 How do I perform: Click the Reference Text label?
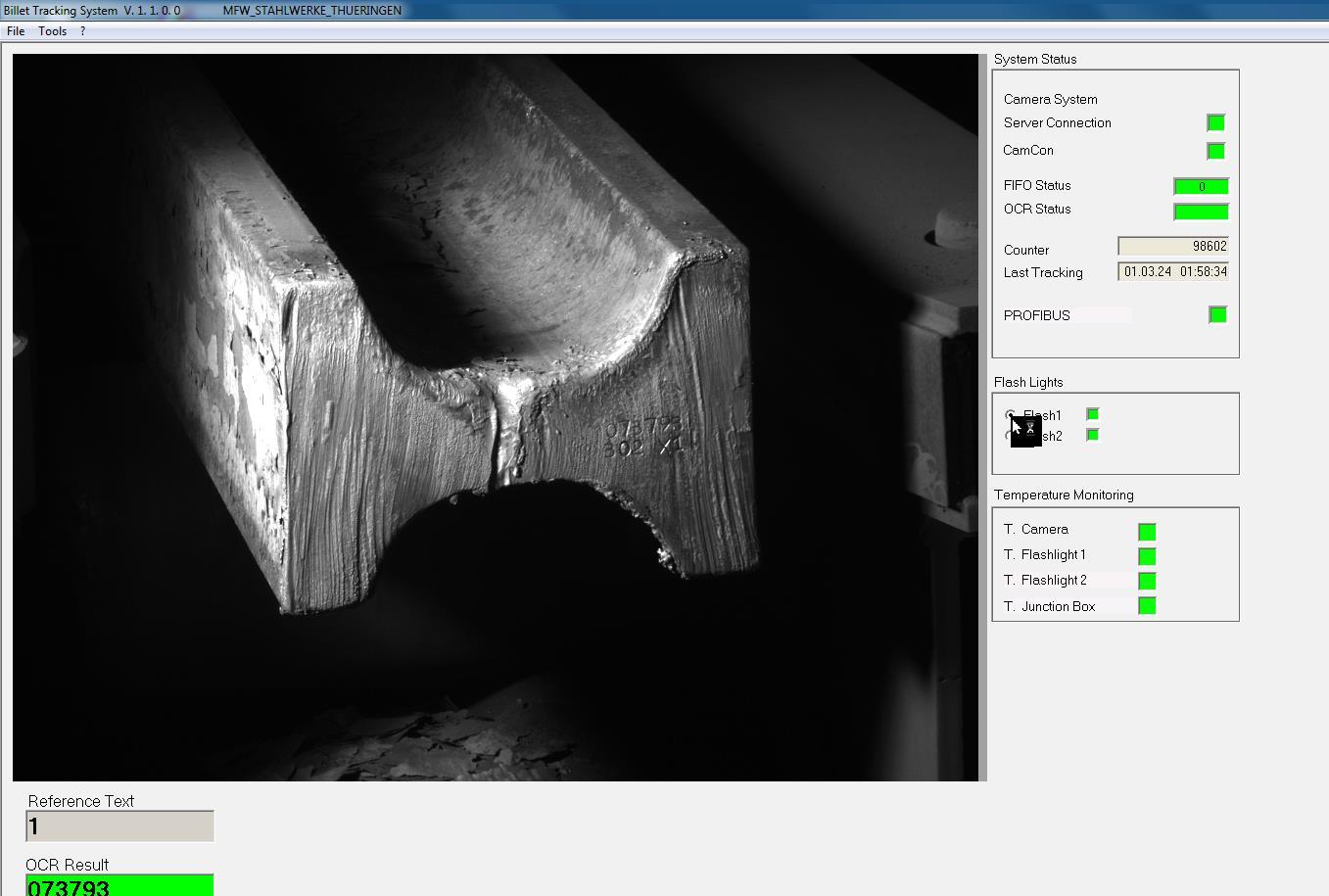[81, 801]
